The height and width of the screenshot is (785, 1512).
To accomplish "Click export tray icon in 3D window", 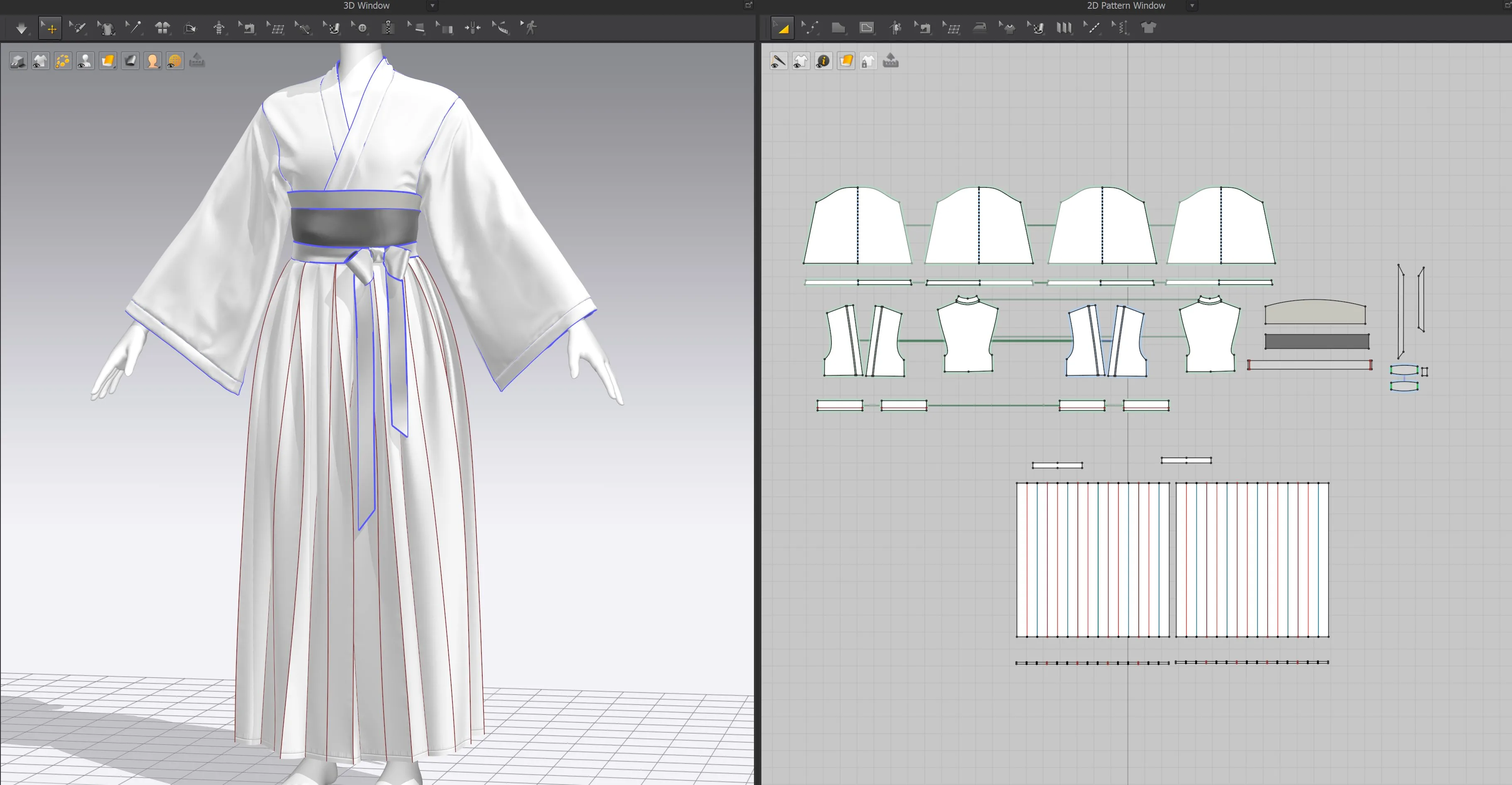I will [197, 61].
